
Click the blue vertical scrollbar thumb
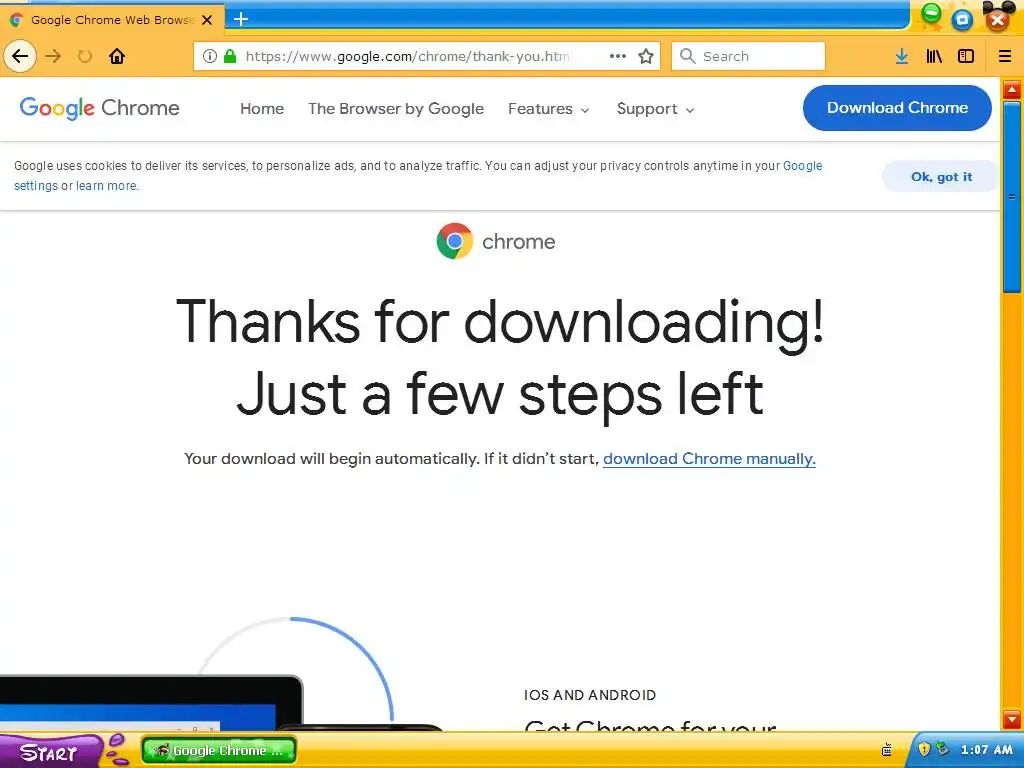(1012, 196)
